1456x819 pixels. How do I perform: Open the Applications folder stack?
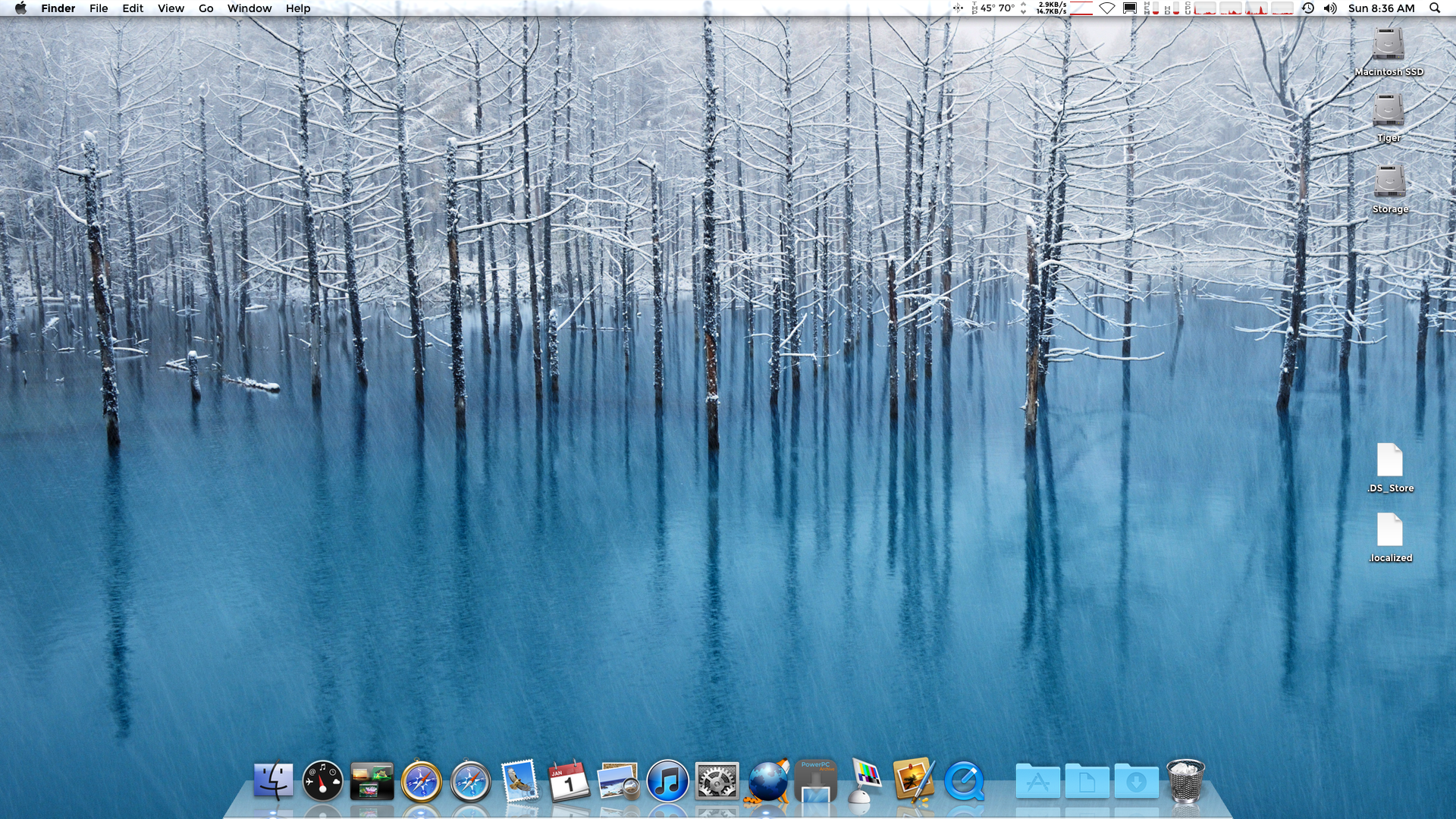[x=1037, y=780]
